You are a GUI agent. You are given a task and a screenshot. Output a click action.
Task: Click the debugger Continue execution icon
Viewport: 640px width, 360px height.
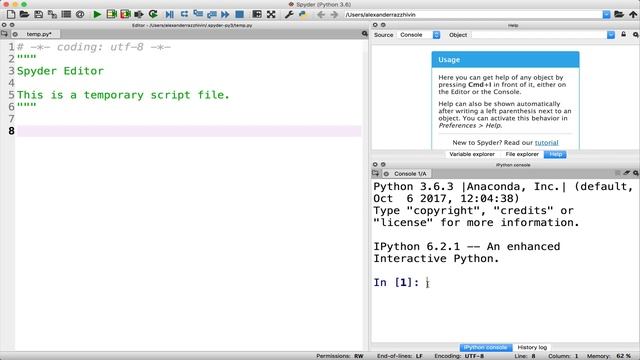point(225,15)
